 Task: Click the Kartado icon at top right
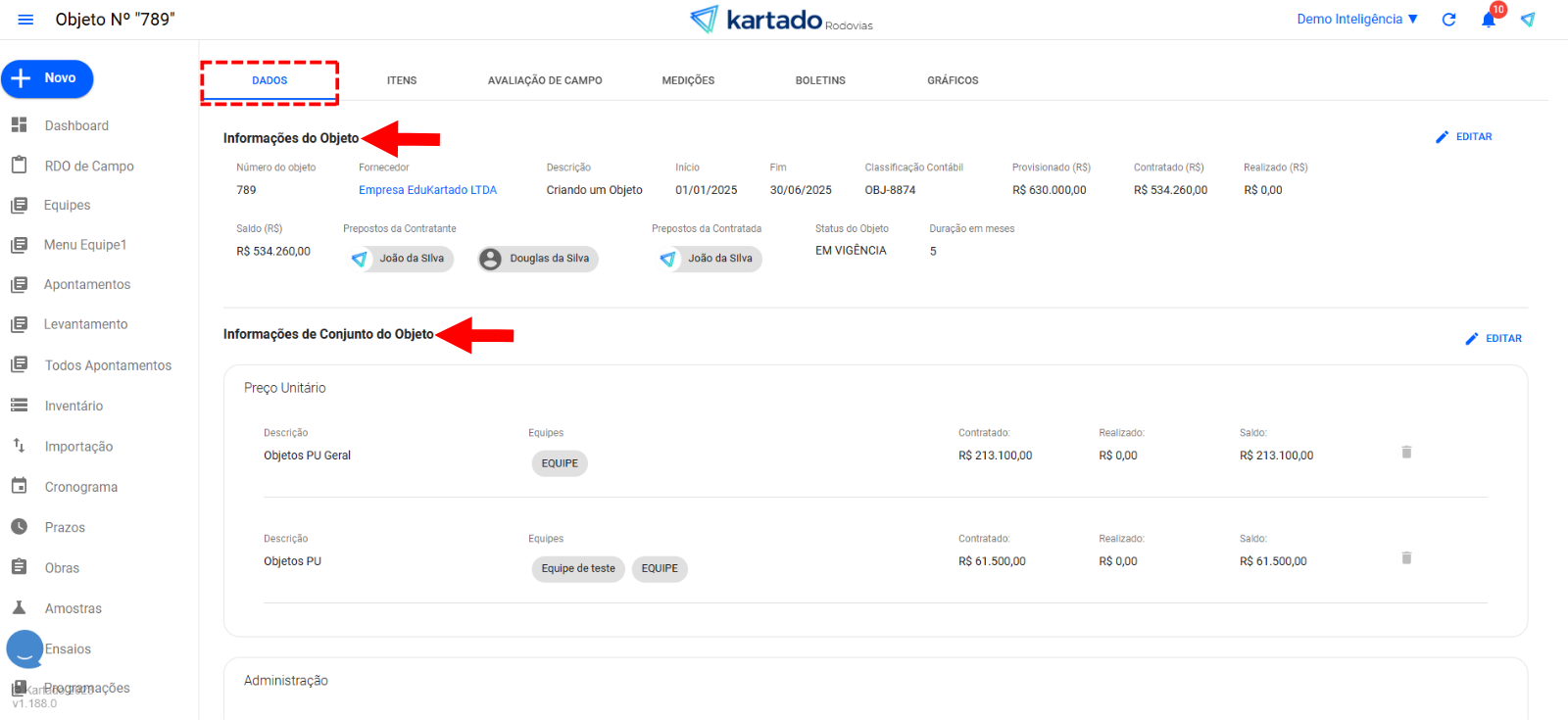pyautogui.click(x=1528, y=20)
